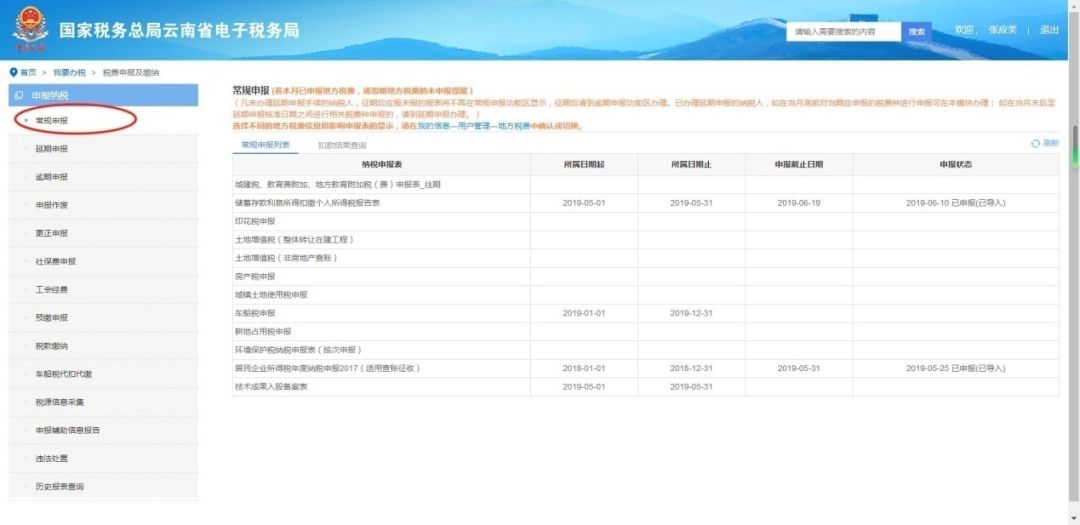Open 印花税申报 row
This screenshot has width=1080, height=525.
point(645,221)
